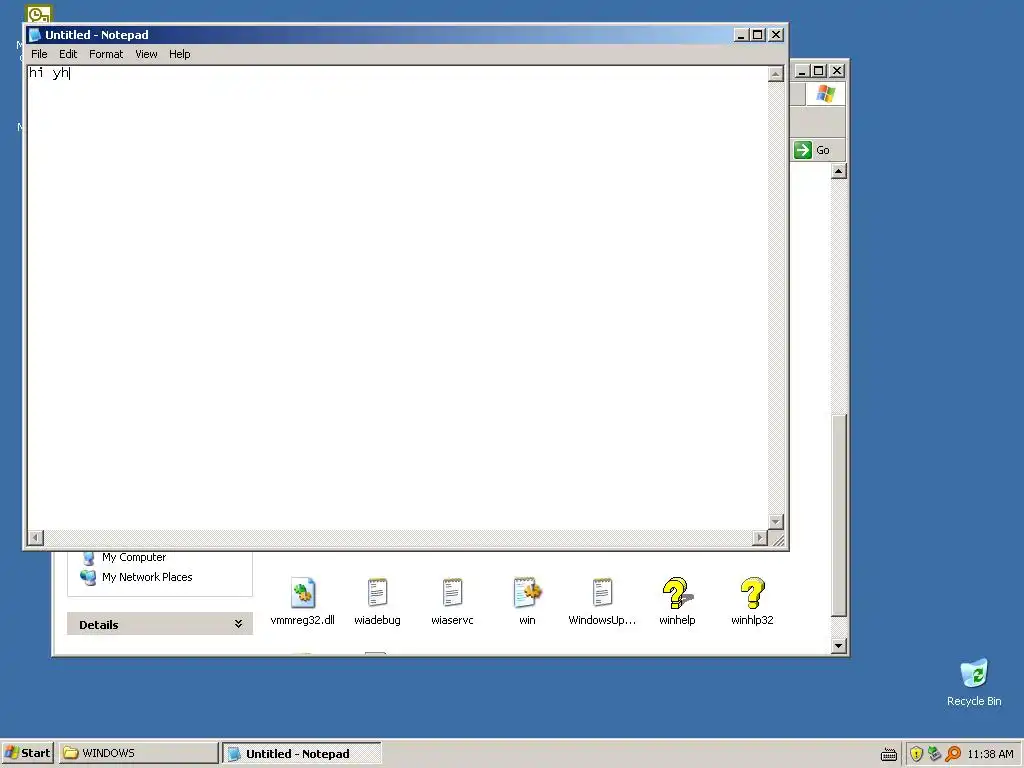
Task: Click Explorer scrollbar down arrow
Action: click(839, 646)
